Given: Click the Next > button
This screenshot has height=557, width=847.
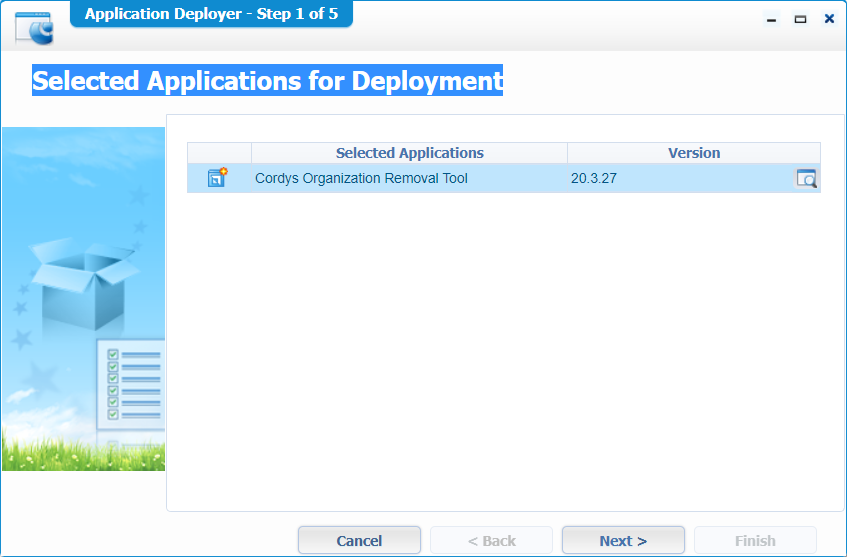Looking at the screenshot, I should coord(623,540).
